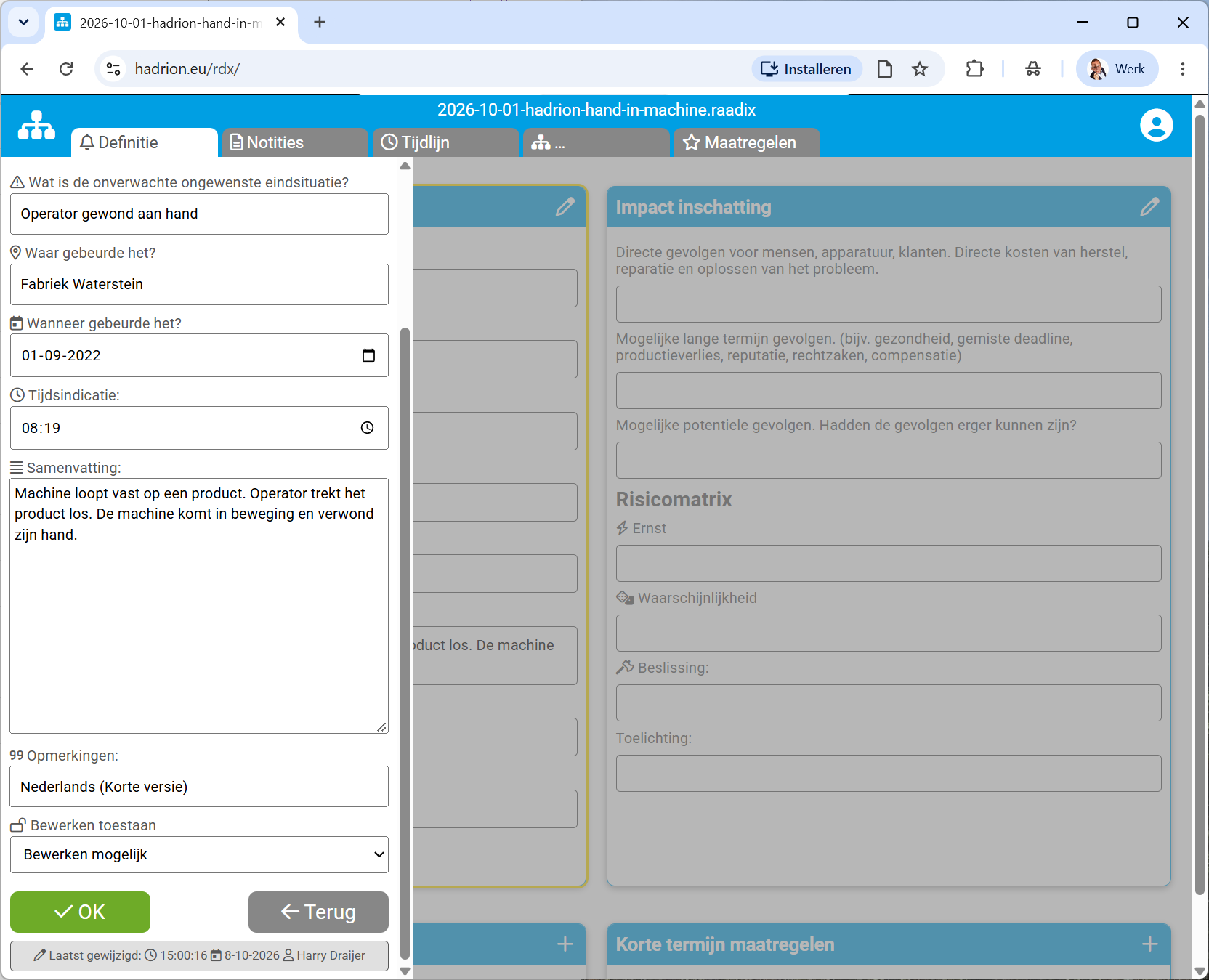Click the Opmerkingen input field
Viewport: 1209px width, 980px height.
coord(199,786)
